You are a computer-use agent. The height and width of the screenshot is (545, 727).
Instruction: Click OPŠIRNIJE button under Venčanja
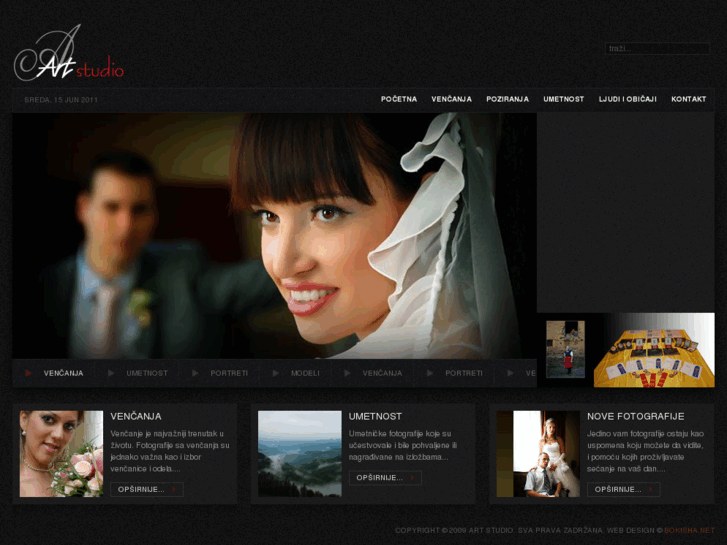click(147, 489)
